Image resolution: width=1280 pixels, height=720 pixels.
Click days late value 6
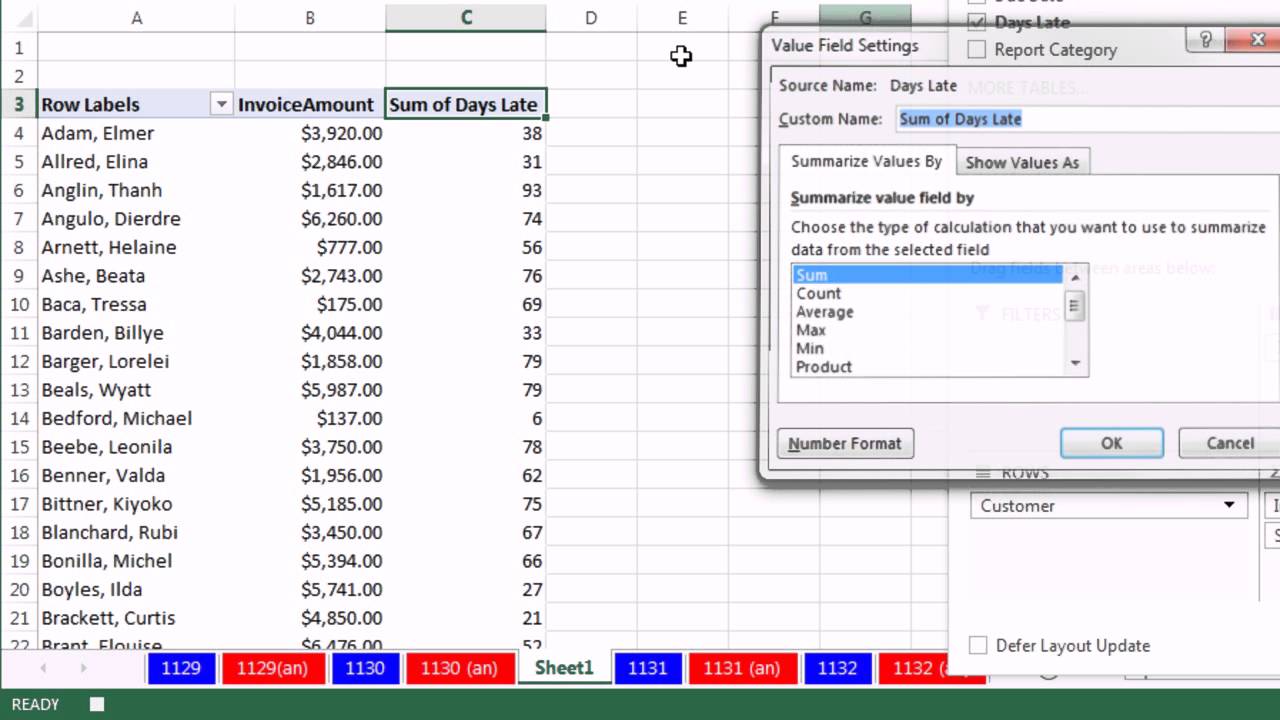click(466, 418)
